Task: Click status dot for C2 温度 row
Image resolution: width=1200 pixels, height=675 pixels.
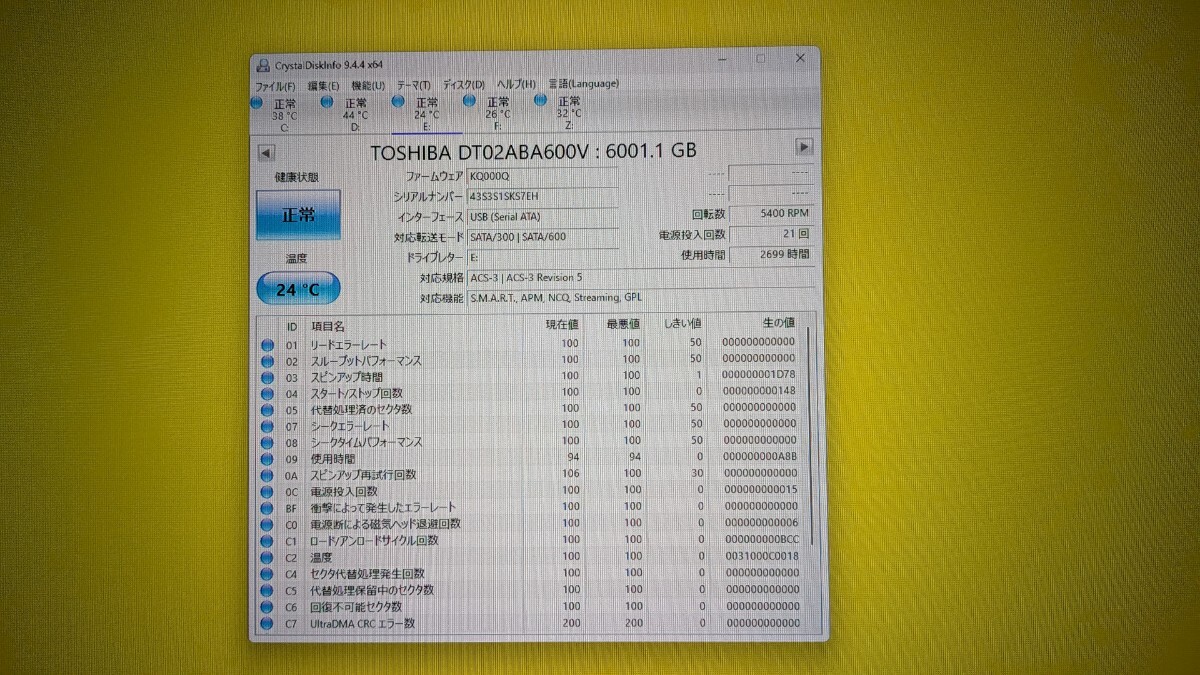Action: point(267,557)
